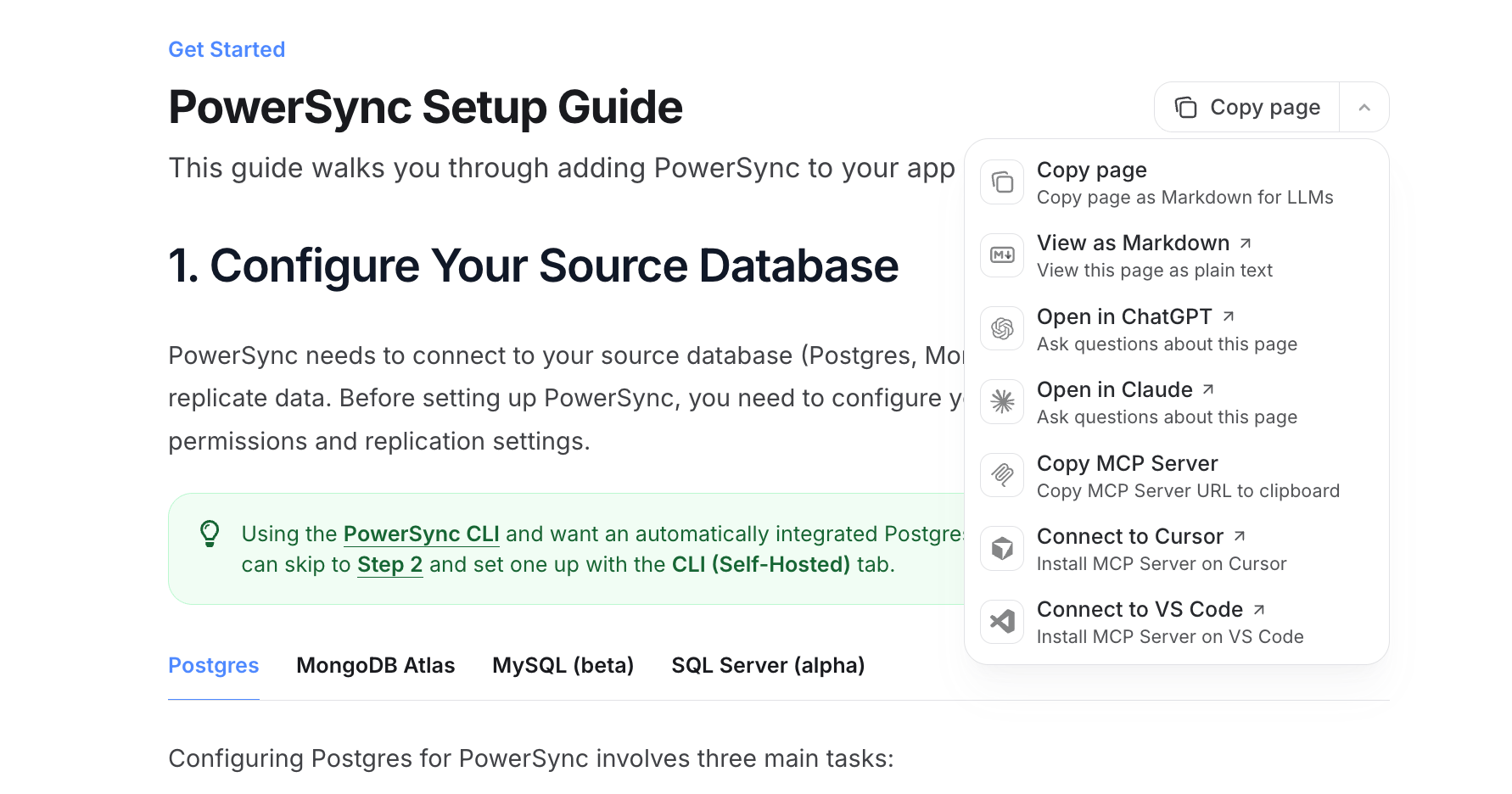The image size is (1512, 794).
Task: Choose Connect to Cursor menu entry
Action: click(x=1176, y=549)
